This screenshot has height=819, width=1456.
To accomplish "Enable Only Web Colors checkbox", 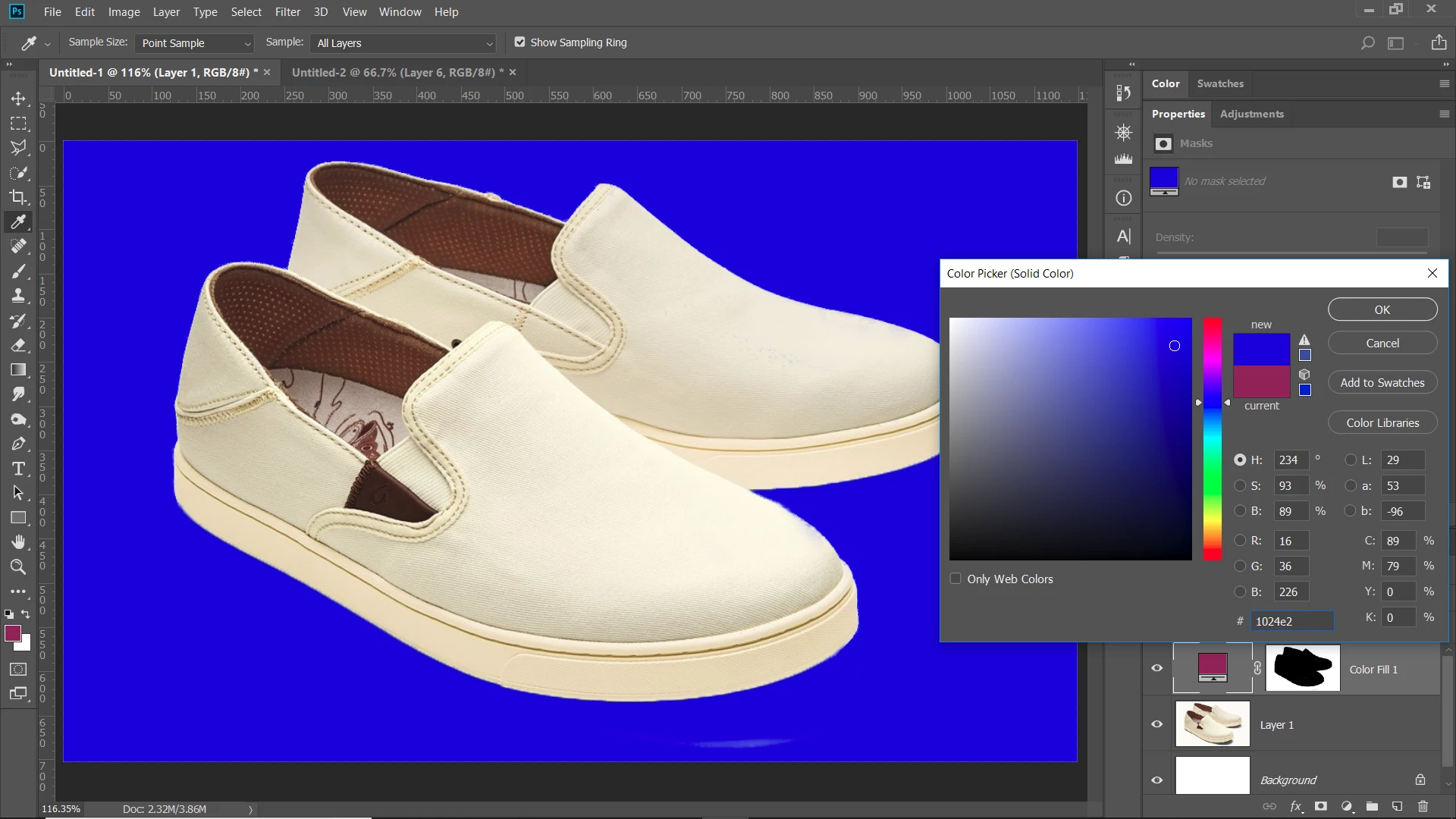I will [x=955, y=579].
